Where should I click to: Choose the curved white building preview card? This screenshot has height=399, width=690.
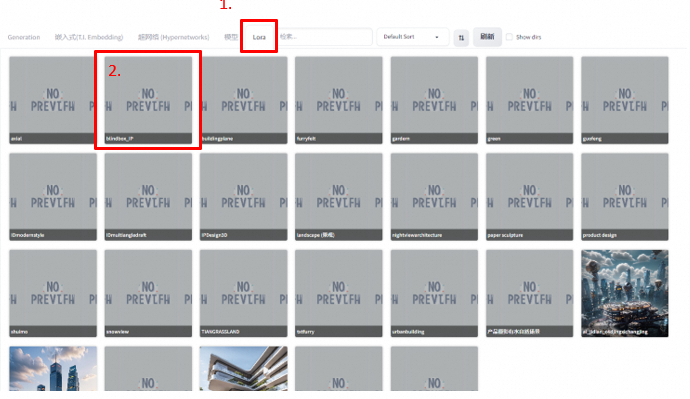[x=243, y=368]
